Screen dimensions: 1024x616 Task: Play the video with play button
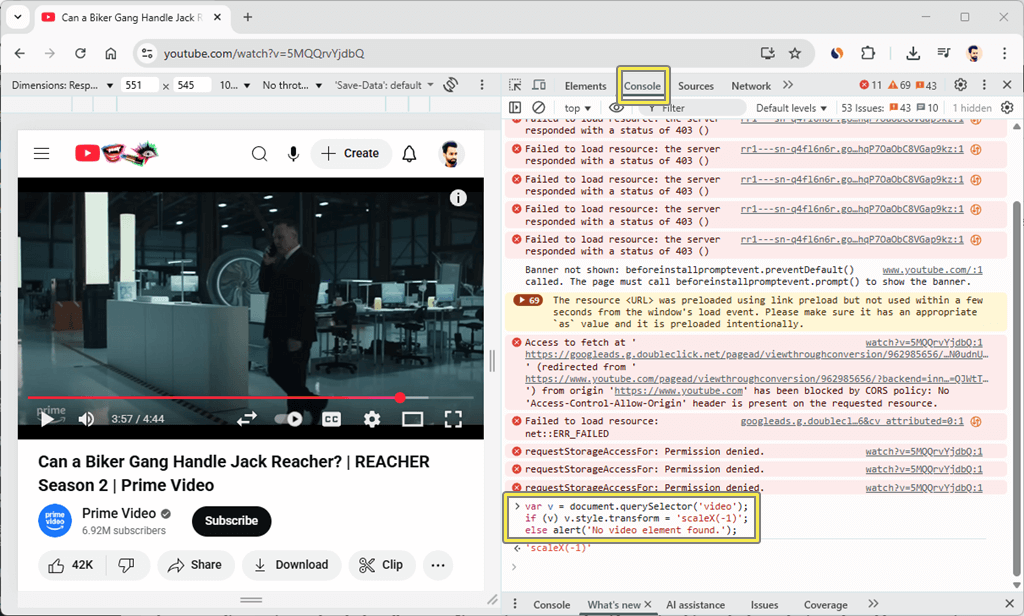47,419
